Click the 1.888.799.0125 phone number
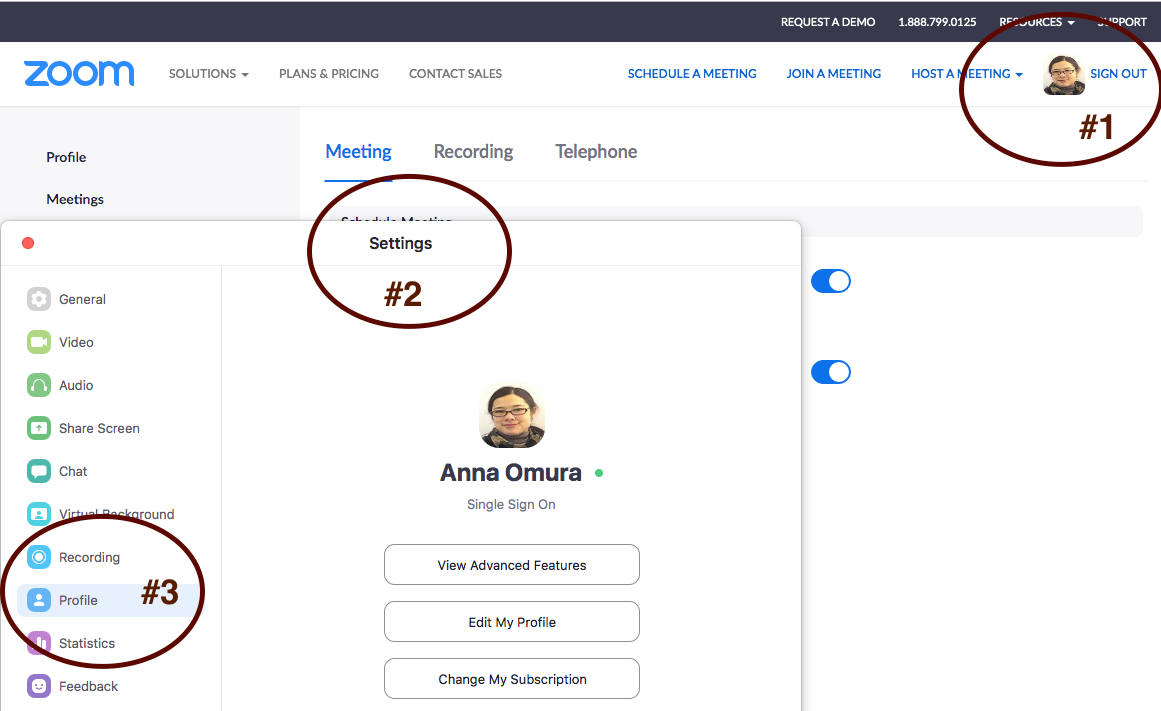 click(937, 22)
